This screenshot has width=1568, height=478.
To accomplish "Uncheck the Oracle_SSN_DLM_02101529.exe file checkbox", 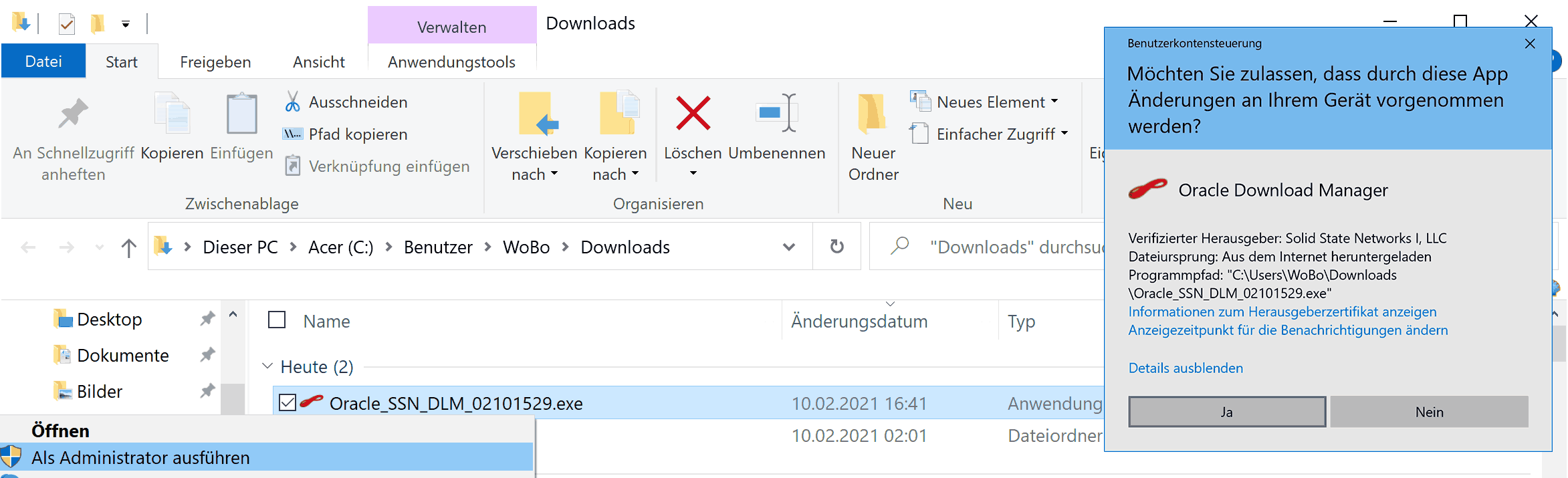I will coord(288,403).
